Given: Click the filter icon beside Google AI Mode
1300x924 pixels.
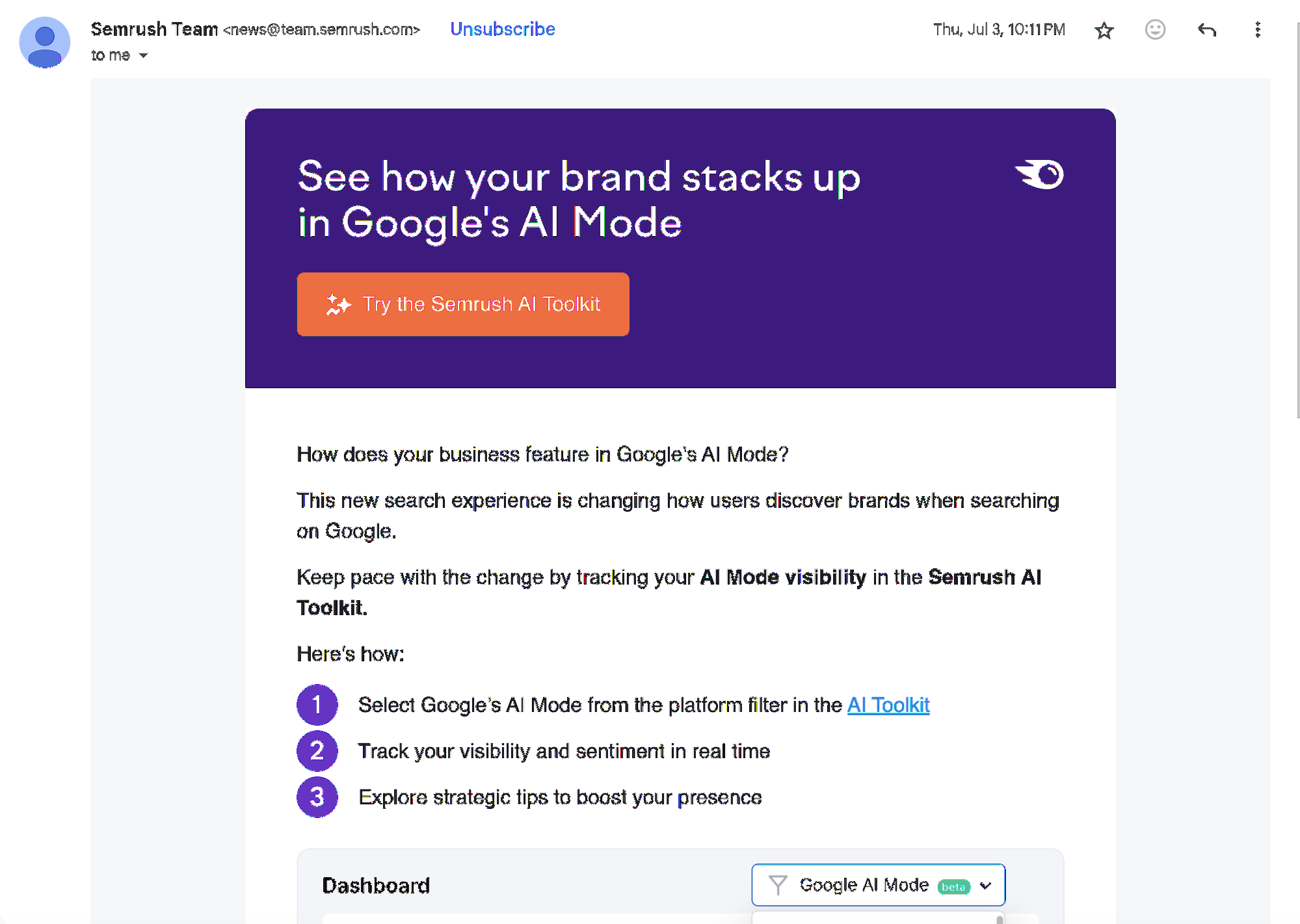Looking at the screenshot, I should point(778,884).
